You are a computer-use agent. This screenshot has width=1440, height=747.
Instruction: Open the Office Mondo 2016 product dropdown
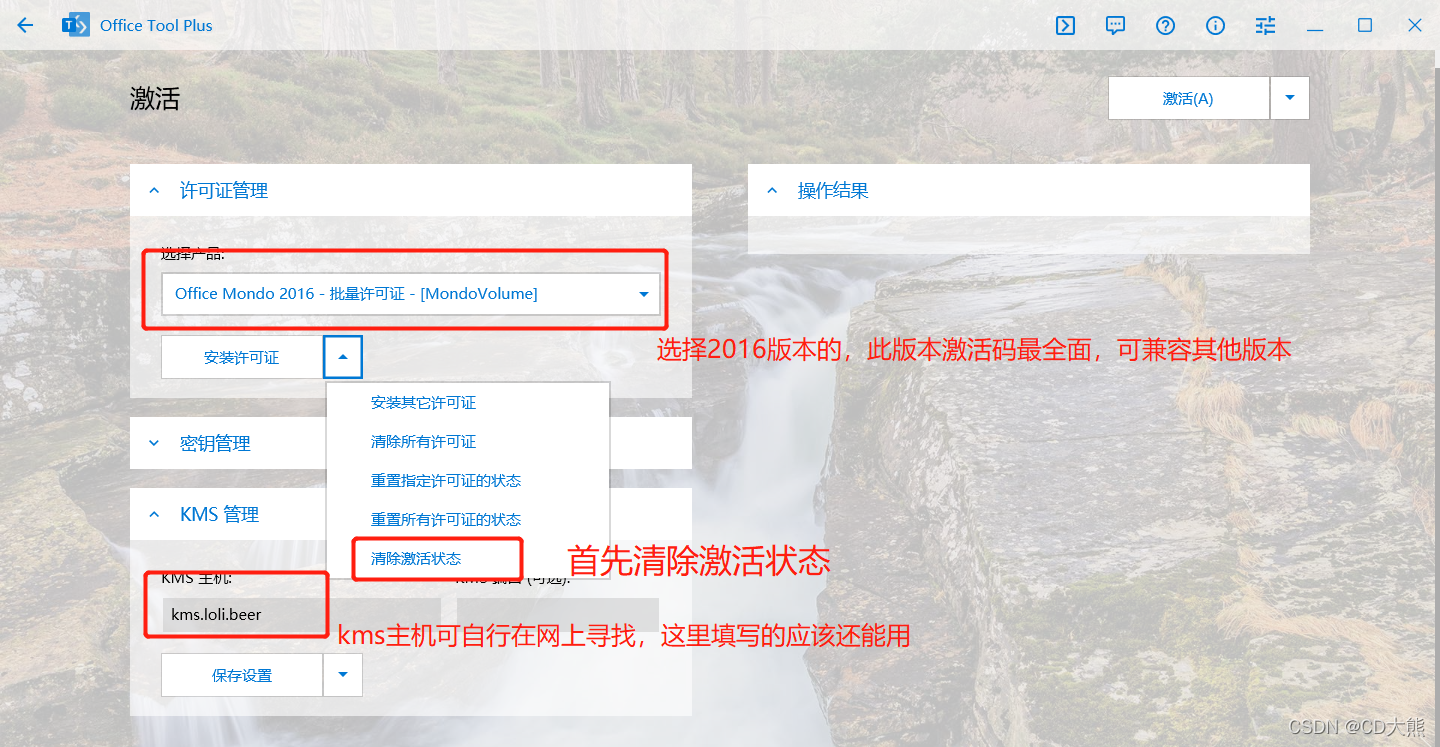click(411, 294)
